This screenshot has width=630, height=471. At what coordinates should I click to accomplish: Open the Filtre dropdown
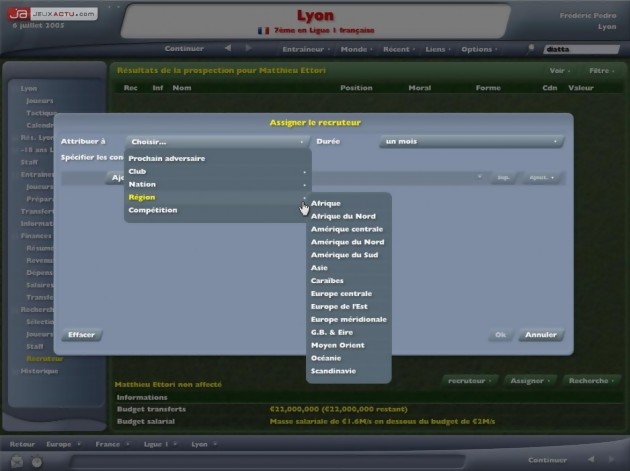pyautogui.click(x=599, y=71)
